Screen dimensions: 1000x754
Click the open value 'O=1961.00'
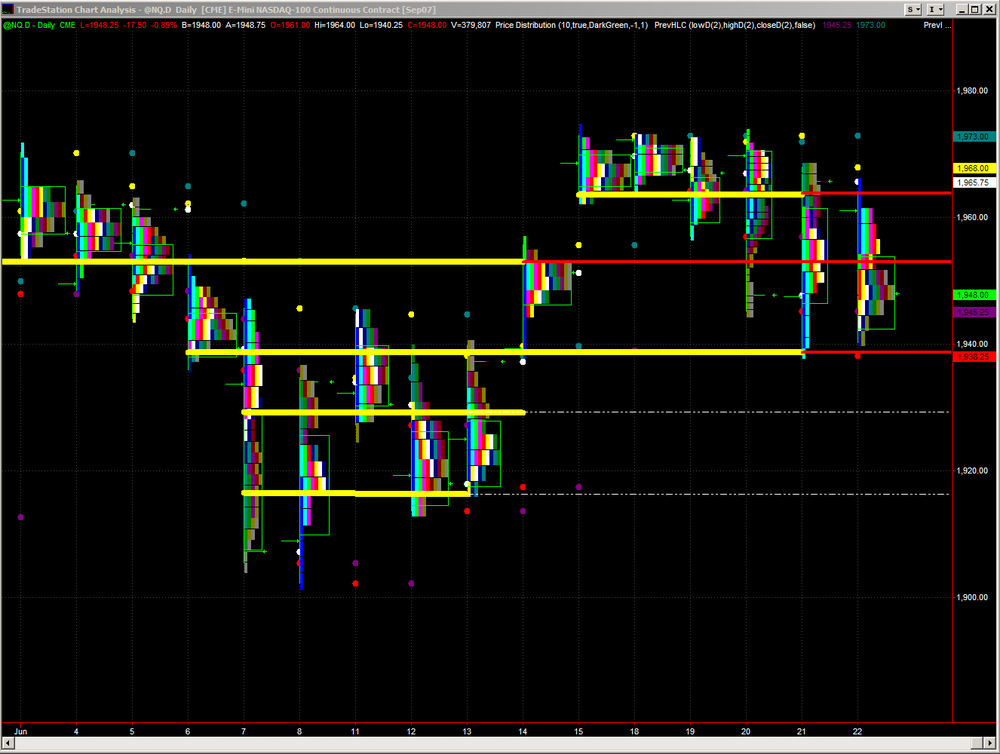(290, 26)
